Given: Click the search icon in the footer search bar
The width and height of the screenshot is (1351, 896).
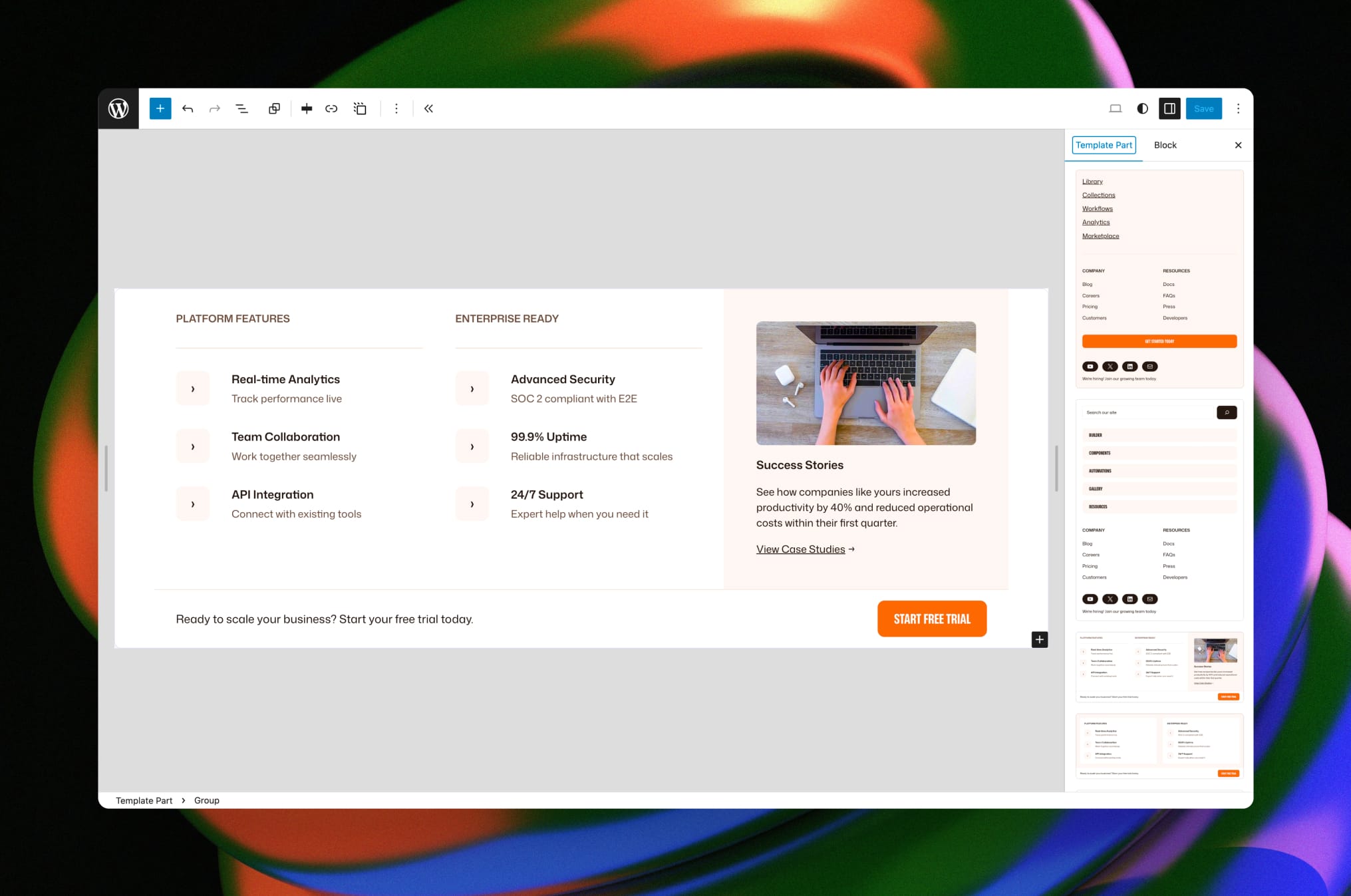Looking at the screenshot, I should (1227, 412).
